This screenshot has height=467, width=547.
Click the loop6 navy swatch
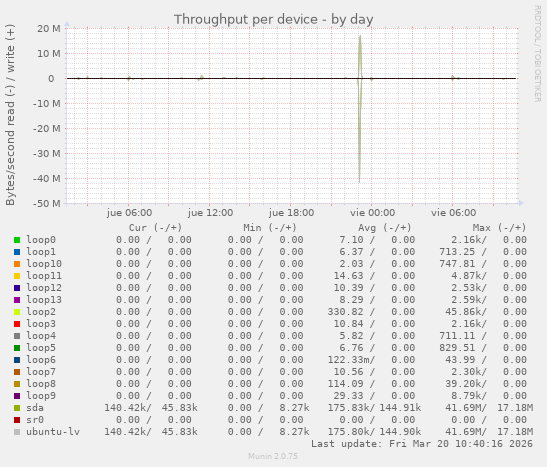tap(17, 360)
